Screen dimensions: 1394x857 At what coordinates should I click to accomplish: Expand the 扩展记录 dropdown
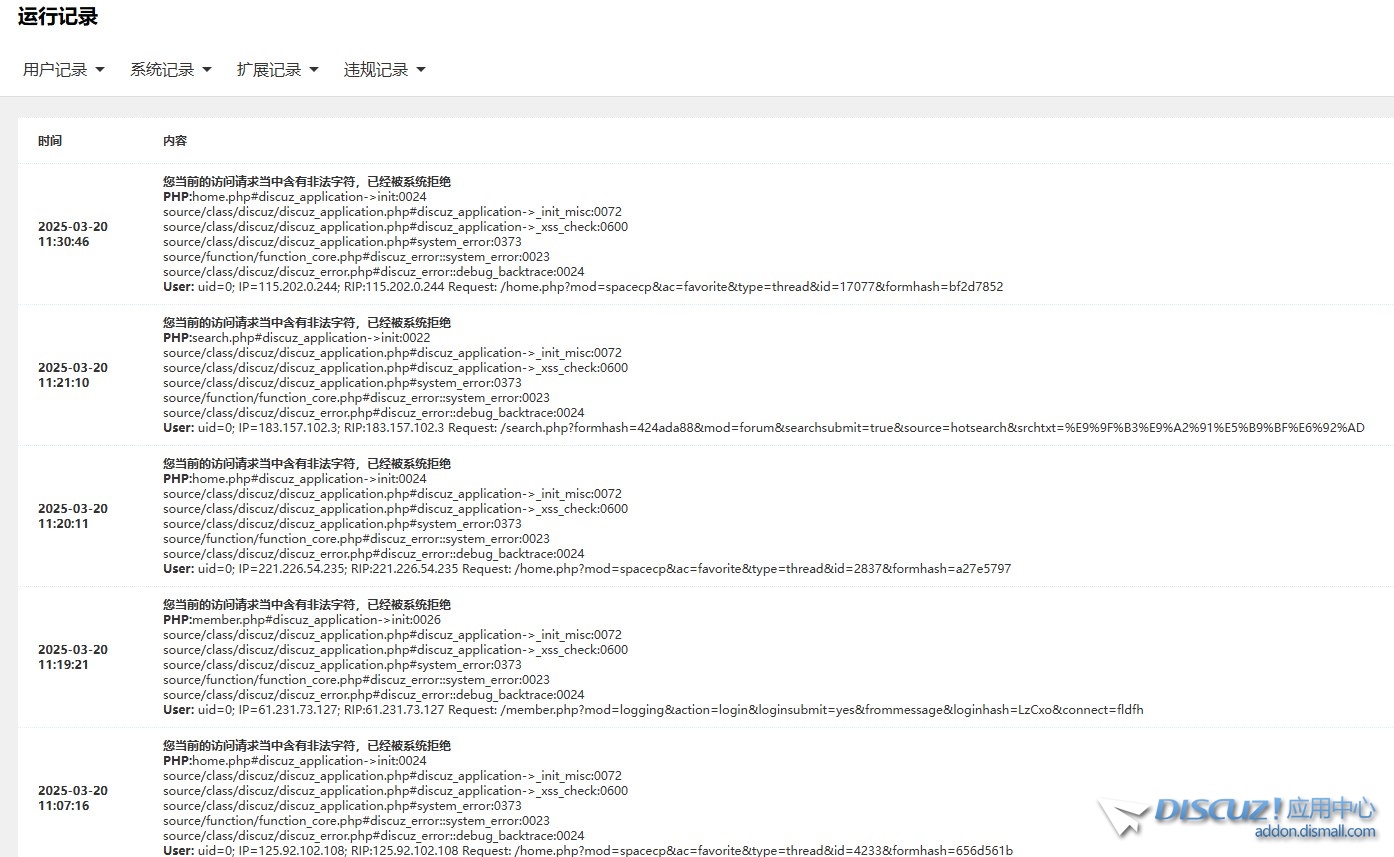click(x=277, y=70)
